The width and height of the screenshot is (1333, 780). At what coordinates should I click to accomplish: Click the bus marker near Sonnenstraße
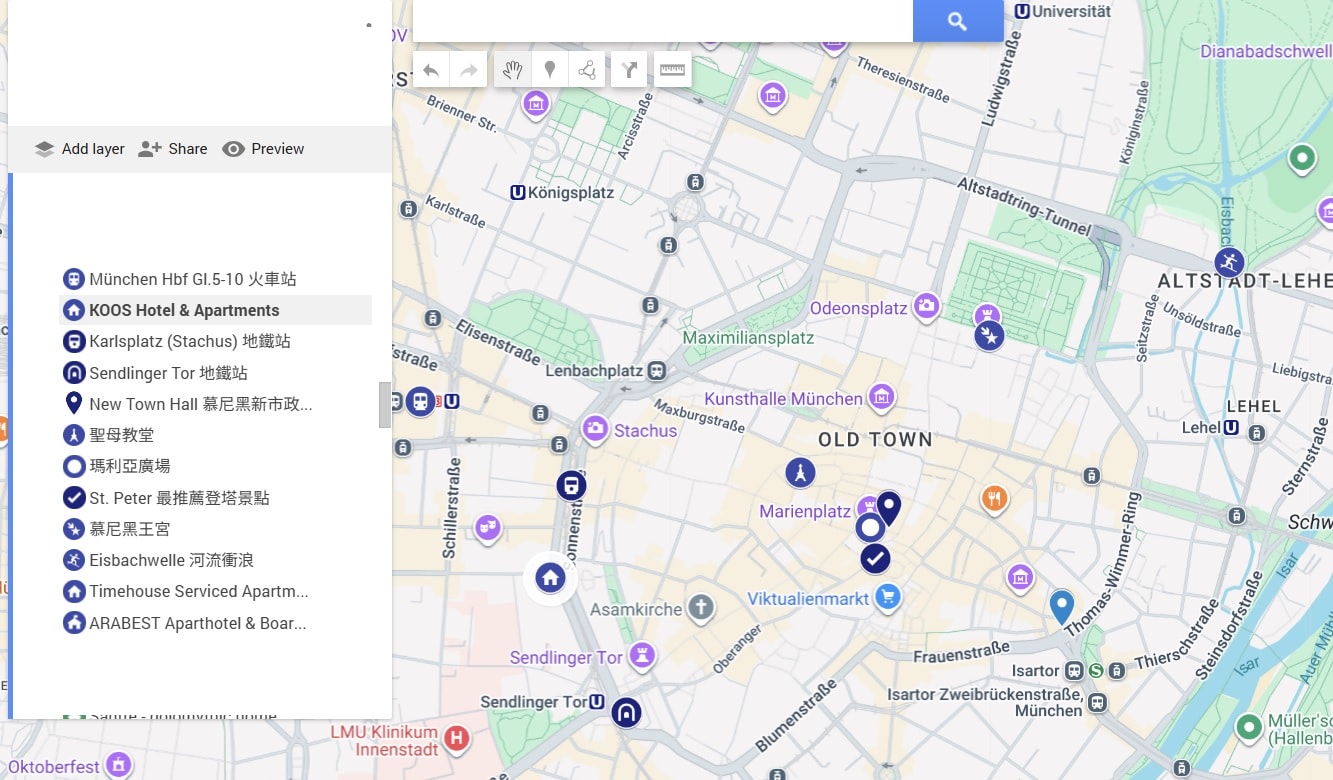(571, 486)
